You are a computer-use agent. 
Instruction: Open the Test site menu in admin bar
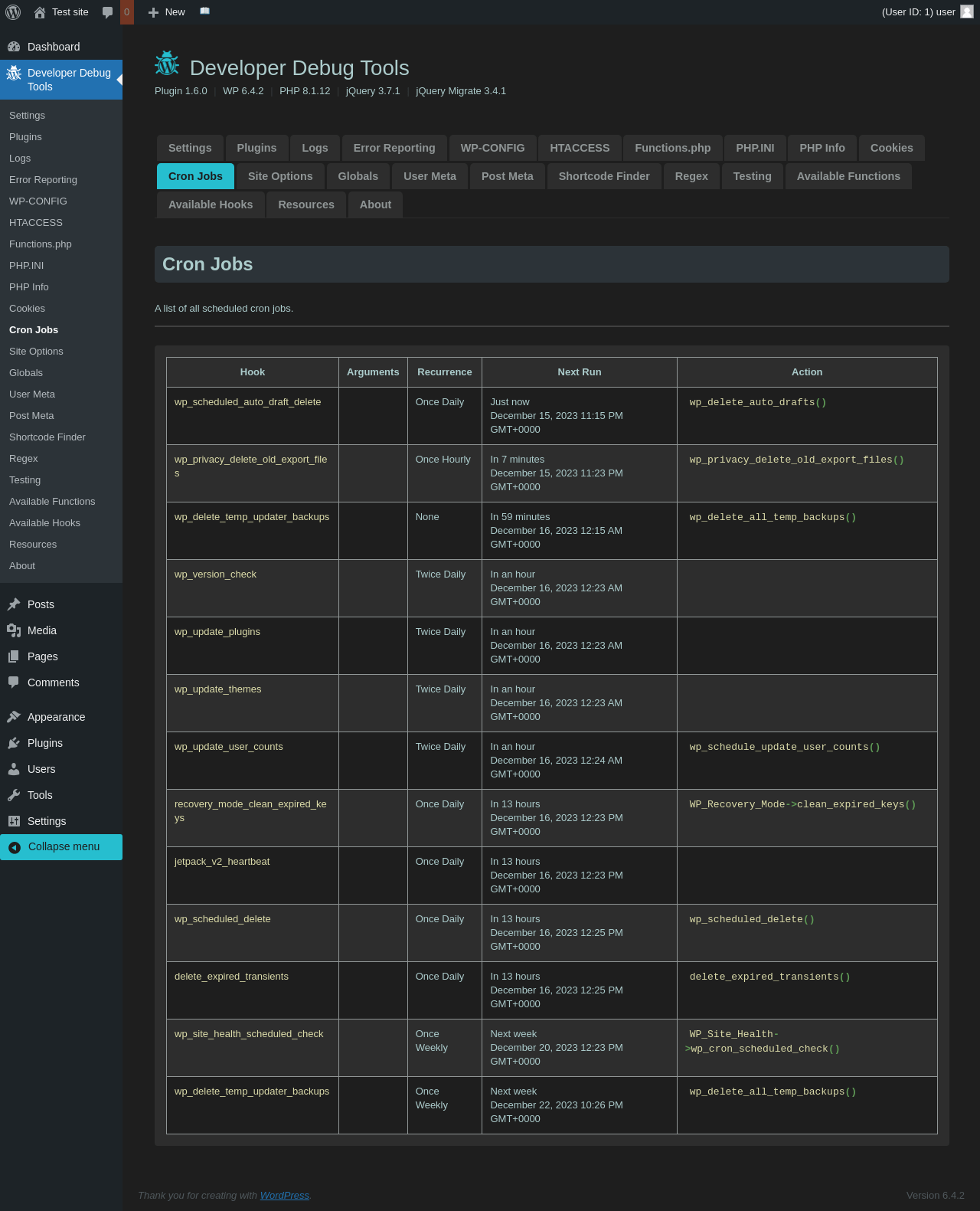pos(62,12)
